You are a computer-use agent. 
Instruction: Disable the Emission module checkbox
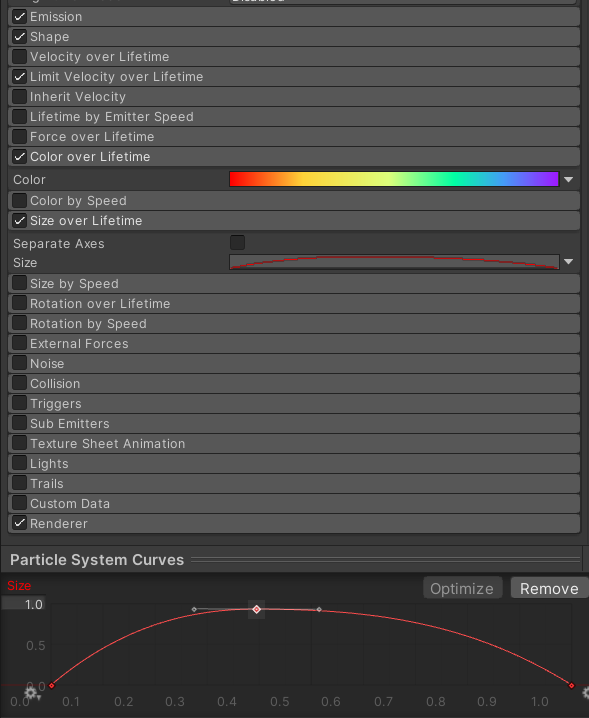(19, 16)
